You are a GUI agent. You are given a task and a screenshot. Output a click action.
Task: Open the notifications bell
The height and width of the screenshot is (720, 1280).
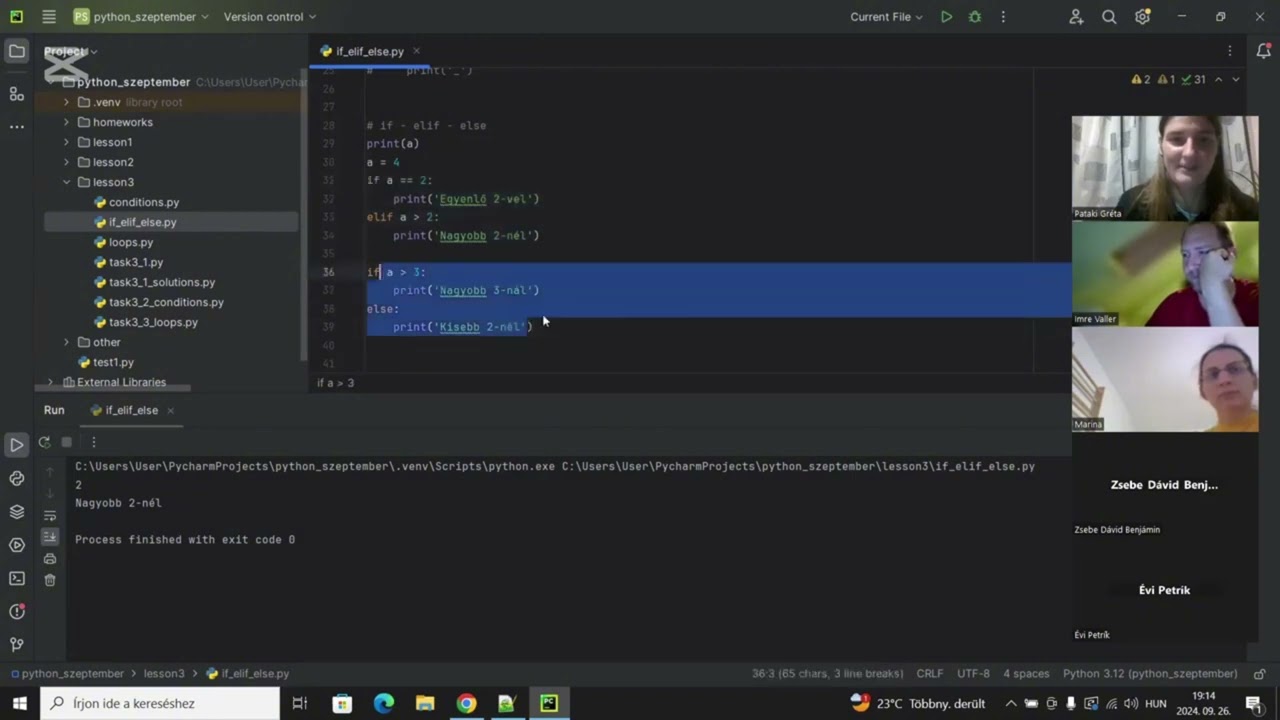[1263, 51]
